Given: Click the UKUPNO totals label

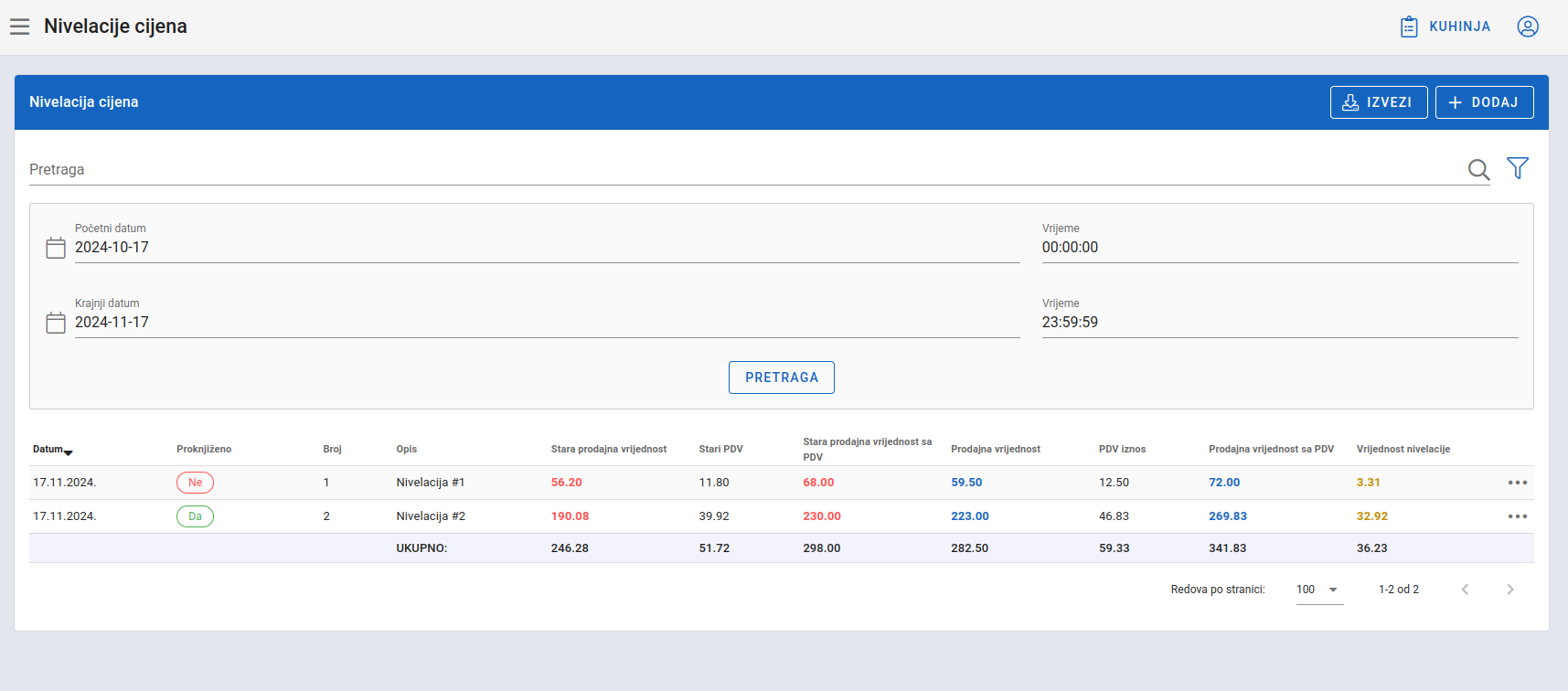Looking at the screenshot, I should pyautogui.click(x=421, y=548).
